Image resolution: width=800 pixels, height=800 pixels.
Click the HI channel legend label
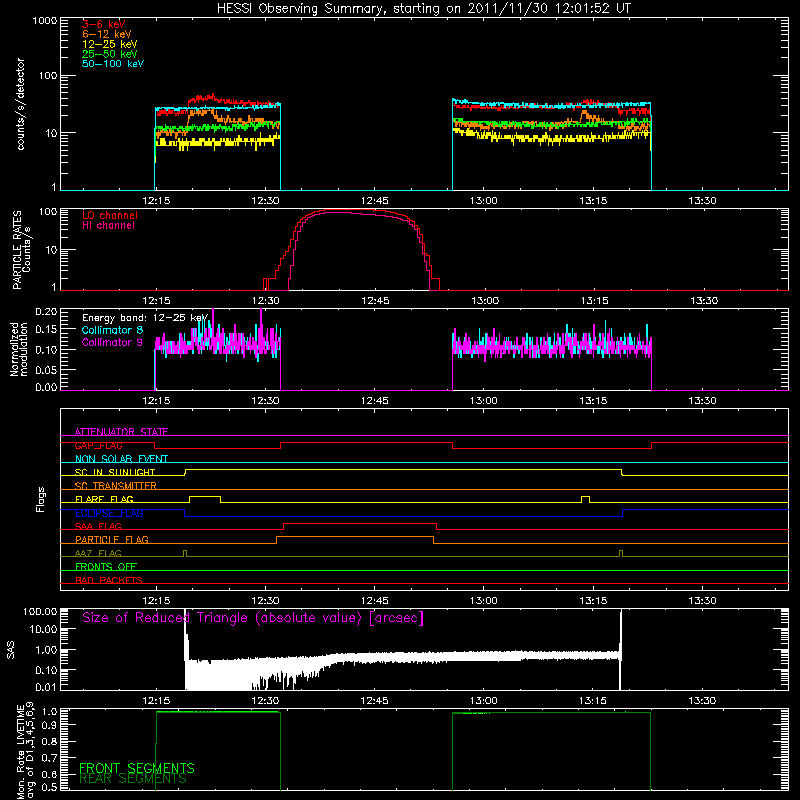click(x=109, y=226)
